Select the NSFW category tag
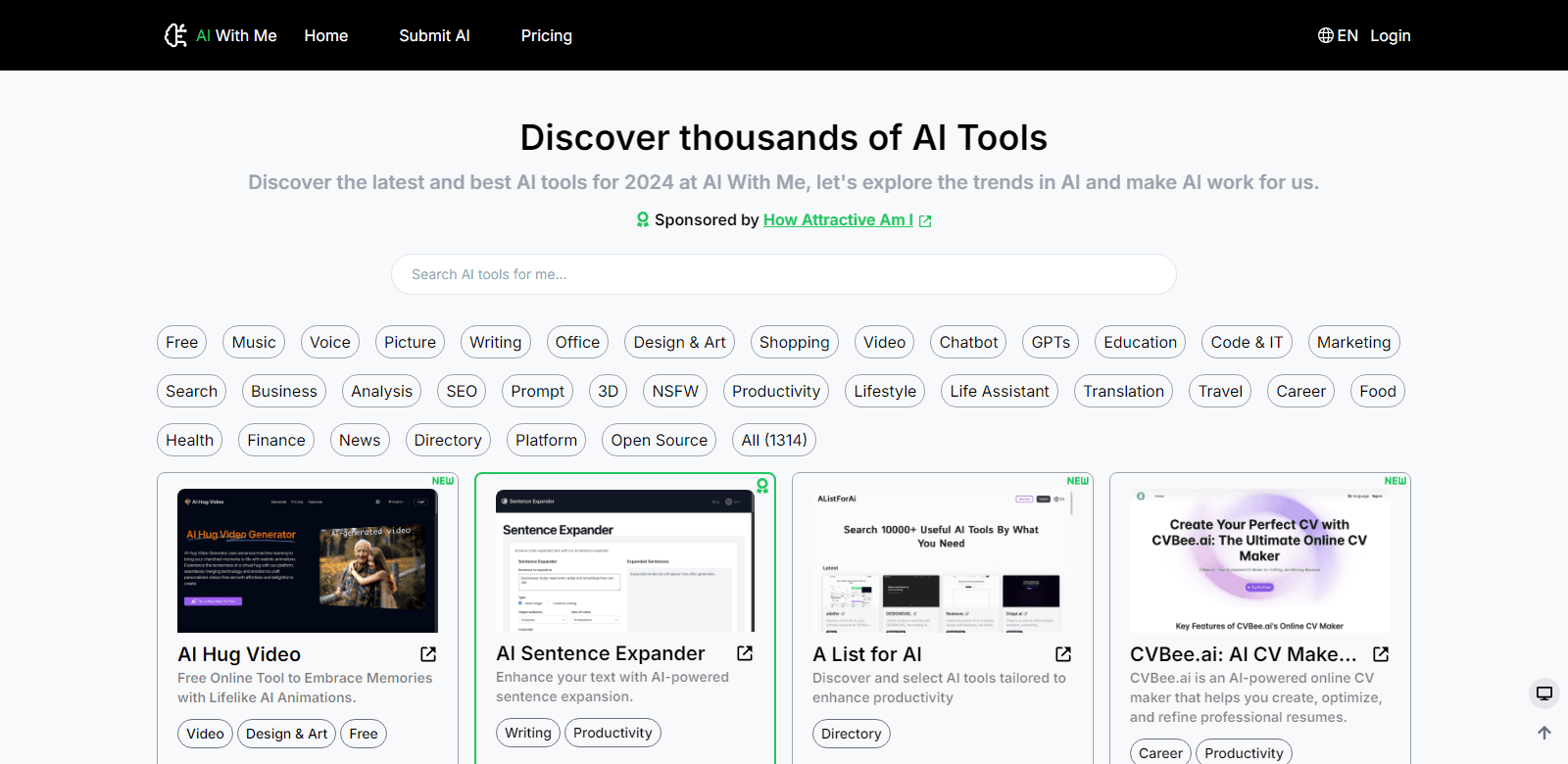The image size is (1568, 764). (x=675, y=391)
